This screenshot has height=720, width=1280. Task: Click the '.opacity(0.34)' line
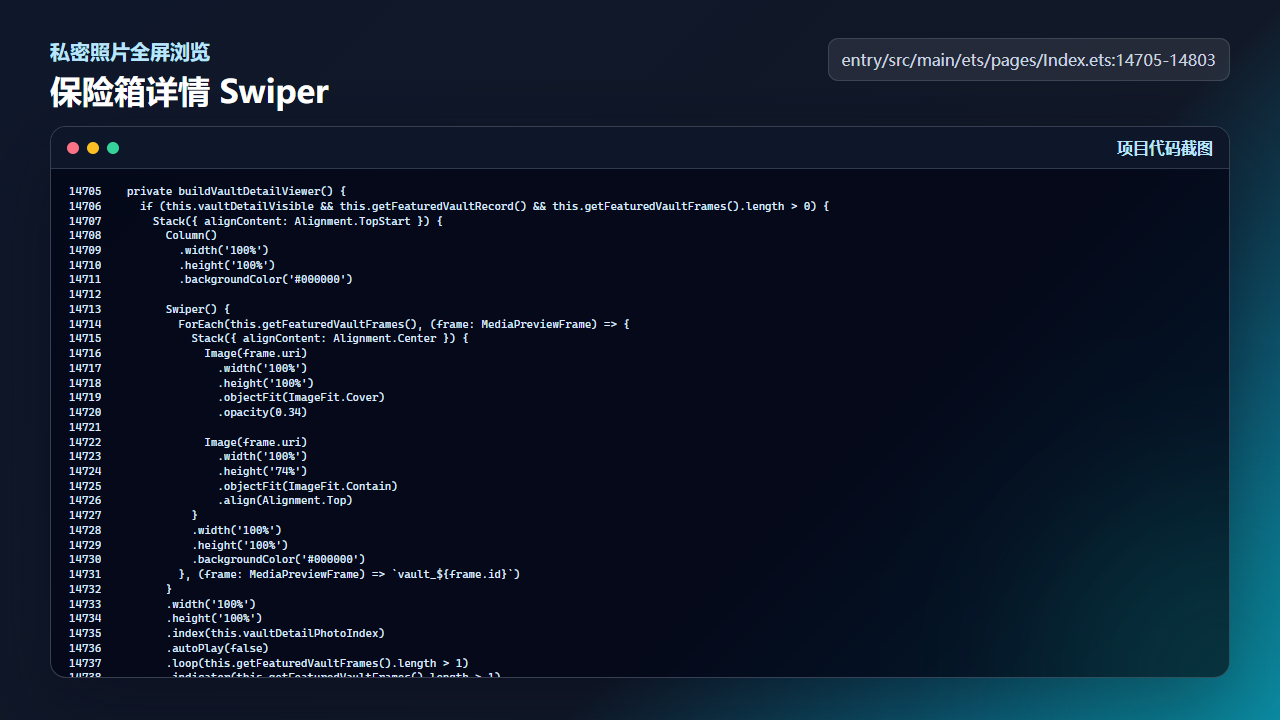(263, 412)
